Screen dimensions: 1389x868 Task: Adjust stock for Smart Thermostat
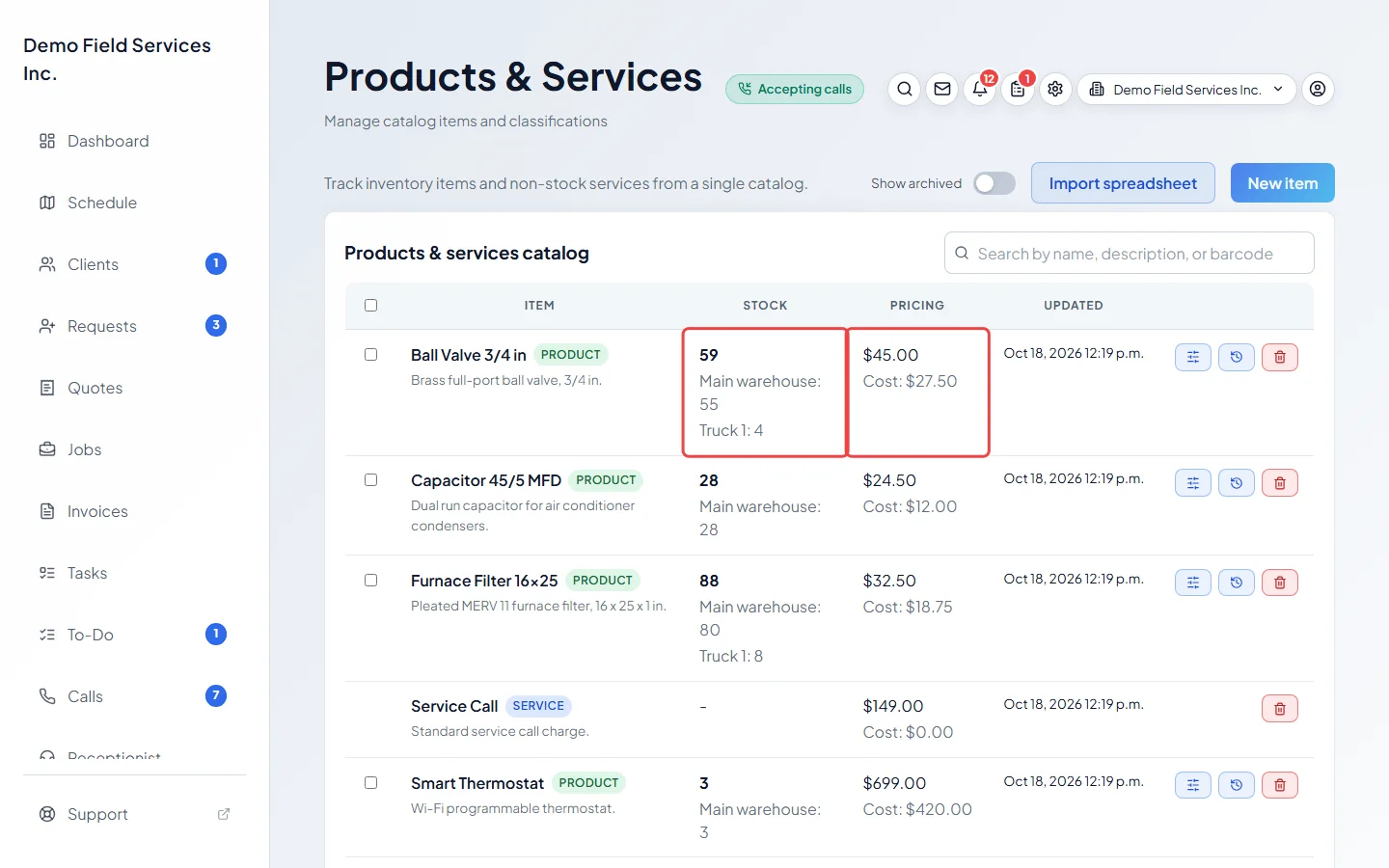tap(1193, 785)
